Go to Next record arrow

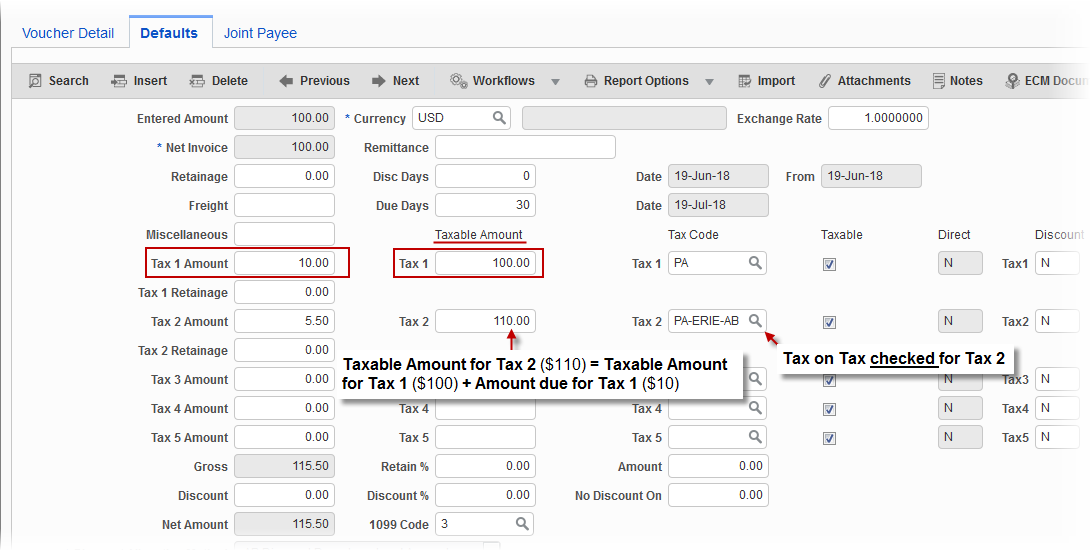coord(379,81)
